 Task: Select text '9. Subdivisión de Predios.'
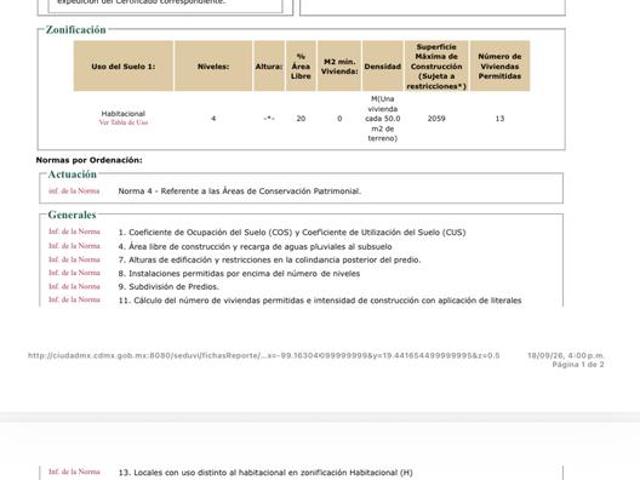pyautogui.click(x=168, y=287)
